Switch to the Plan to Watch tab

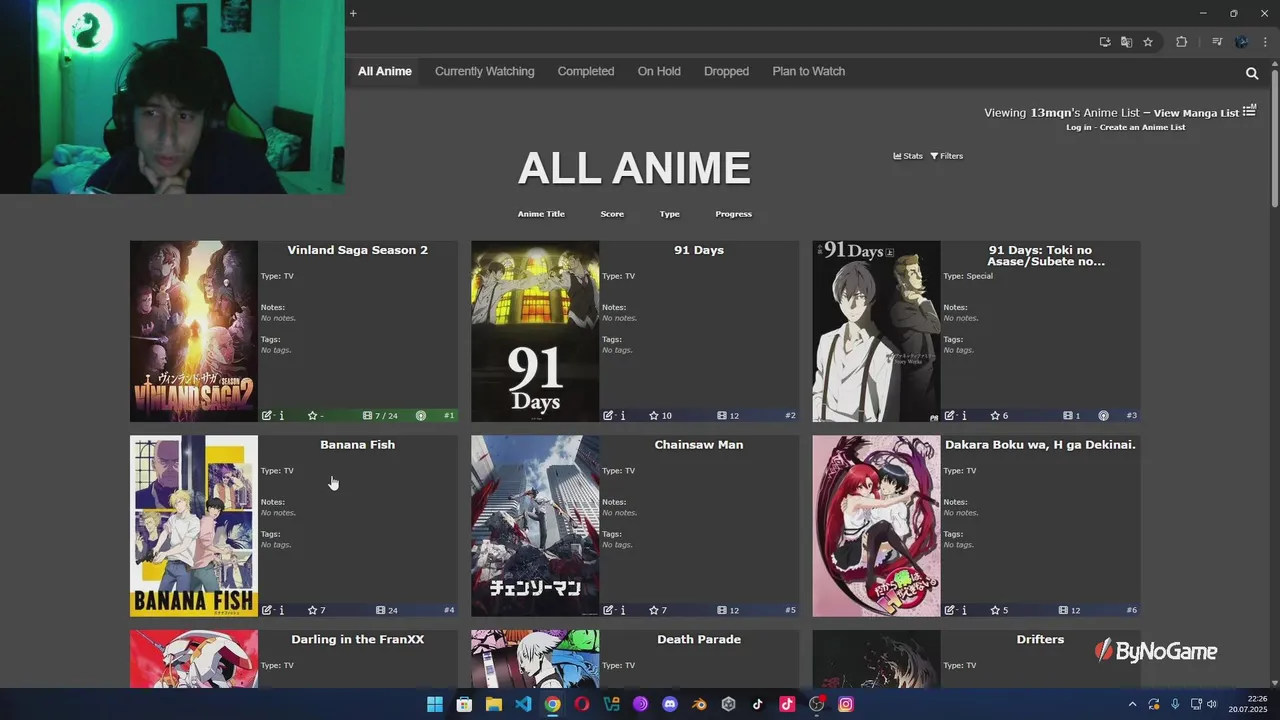point(809,71)
